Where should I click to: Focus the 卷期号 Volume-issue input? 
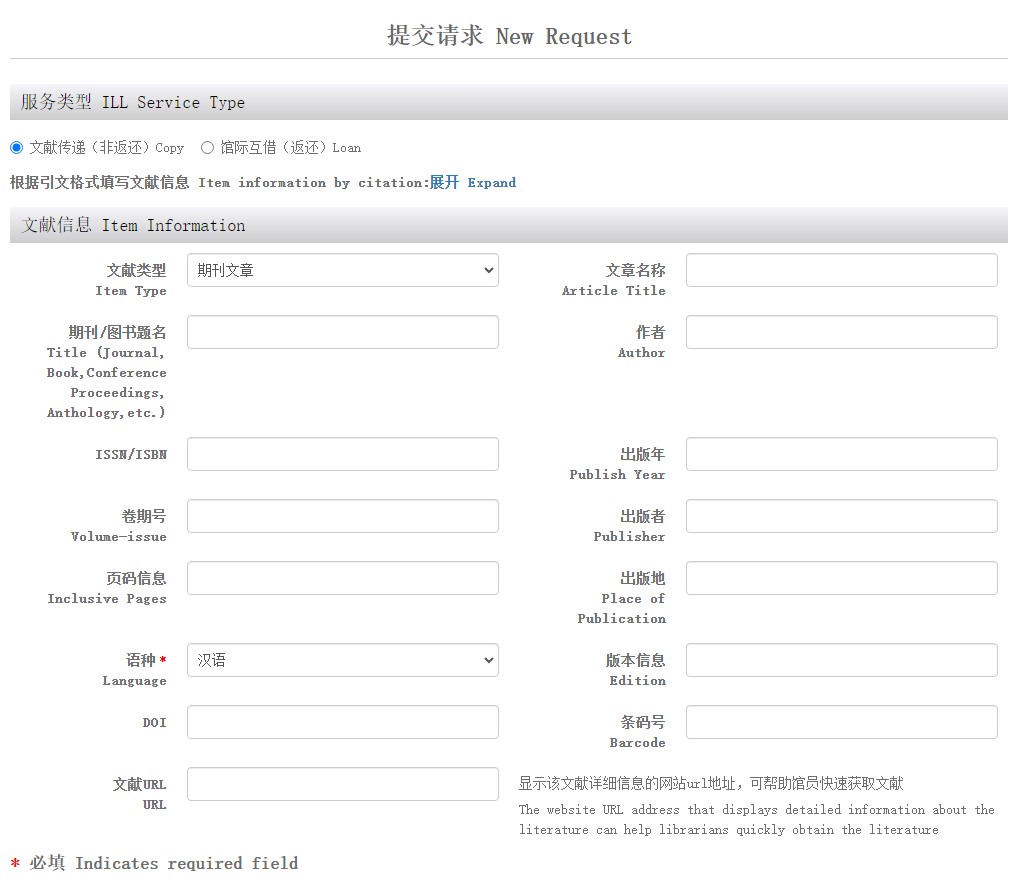[342, 516]
